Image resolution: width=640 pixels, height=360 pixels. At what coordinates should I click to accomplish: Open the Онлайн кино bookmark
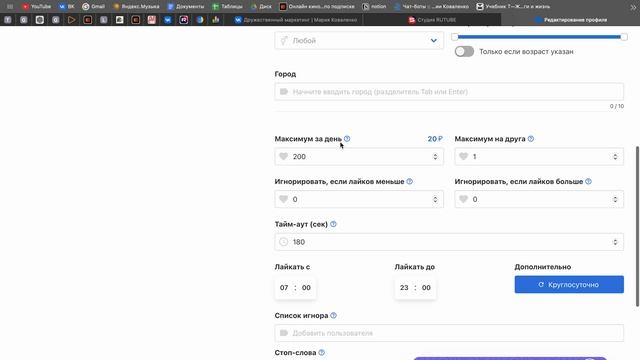coord(317,7)
